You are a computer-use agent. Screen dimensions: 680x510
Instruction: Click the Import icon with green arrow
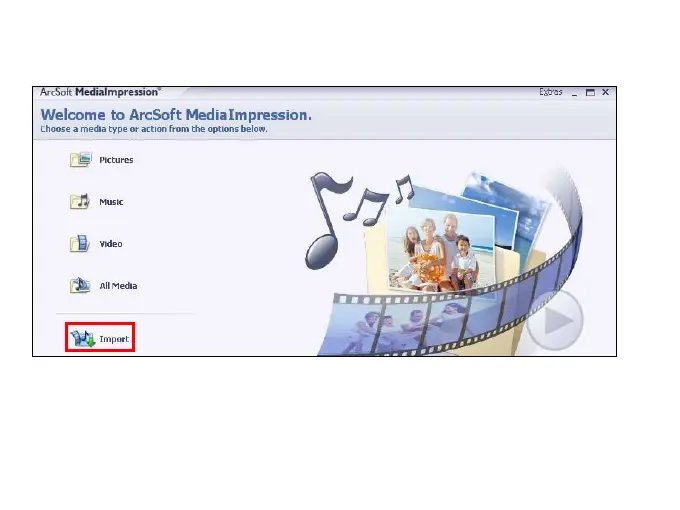point(83,338)
